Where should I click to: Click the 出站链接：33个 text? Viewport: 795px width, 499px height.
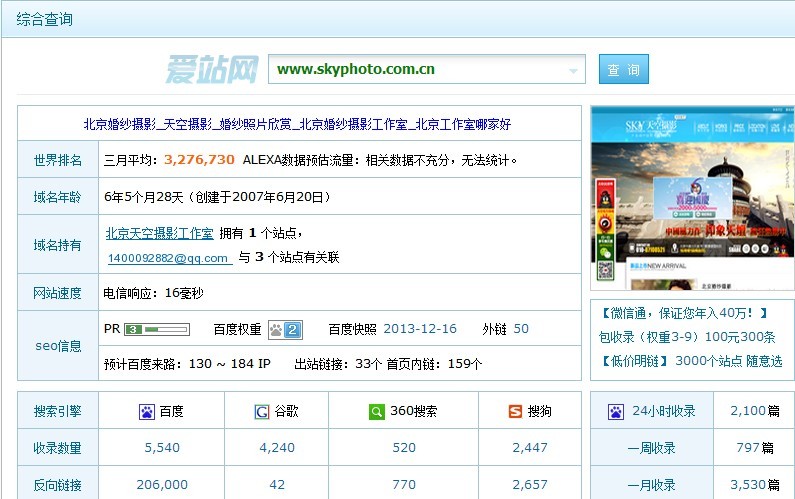click(x=338, y=364)
